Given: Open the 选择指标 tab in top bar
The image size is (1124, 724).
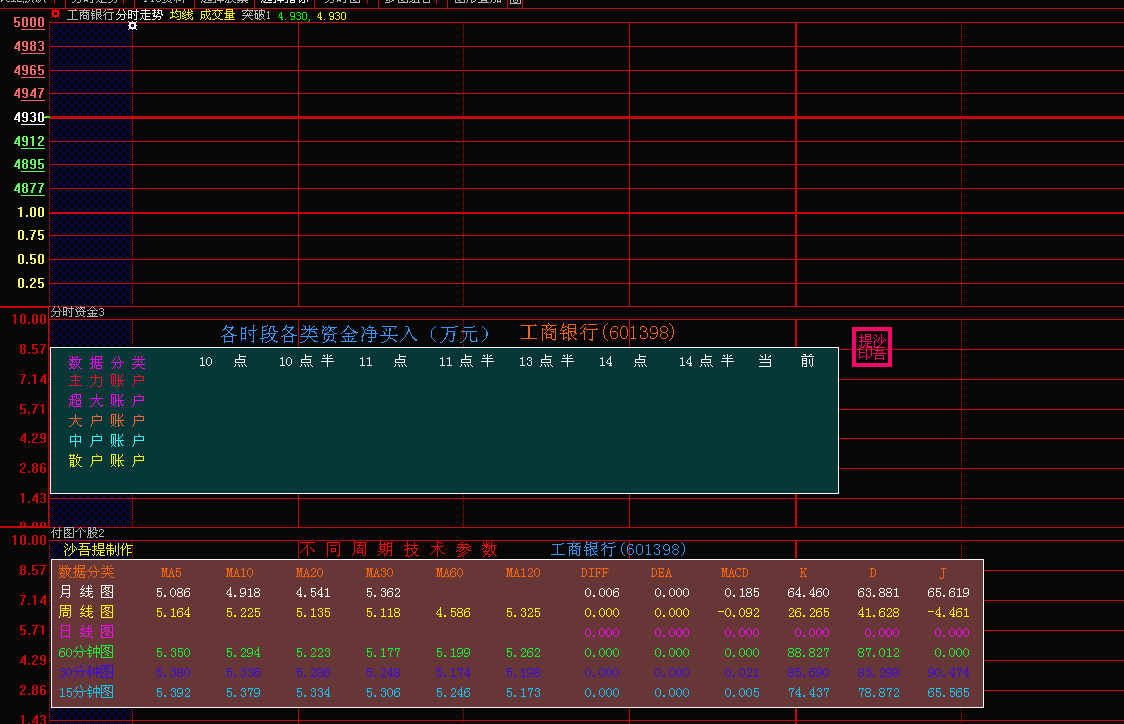Looking at the screenshot, I should click(x=283, y=3).
